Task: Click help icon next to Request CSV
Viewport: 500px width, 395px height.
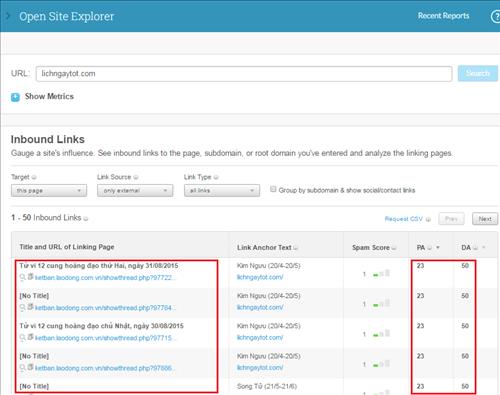Action: 428,219
